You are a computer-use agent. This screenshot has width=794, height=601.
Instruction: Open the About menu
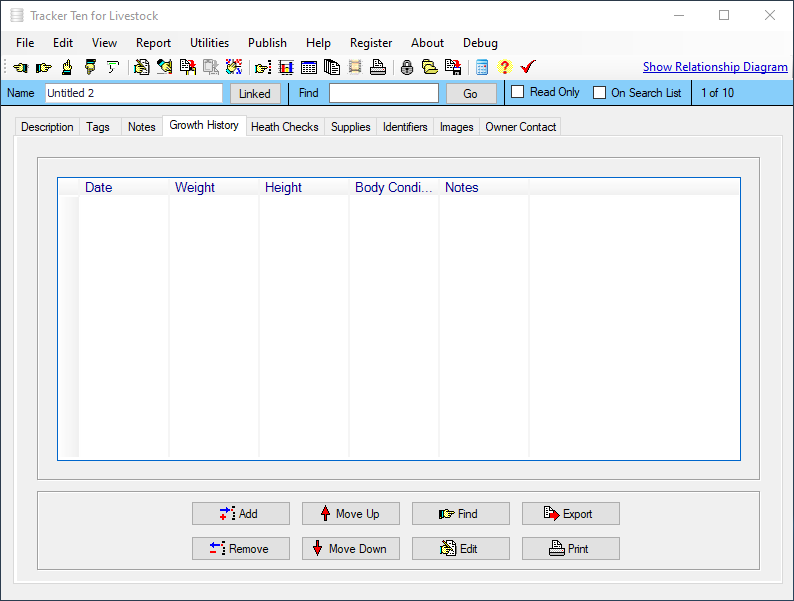point(427,43)
